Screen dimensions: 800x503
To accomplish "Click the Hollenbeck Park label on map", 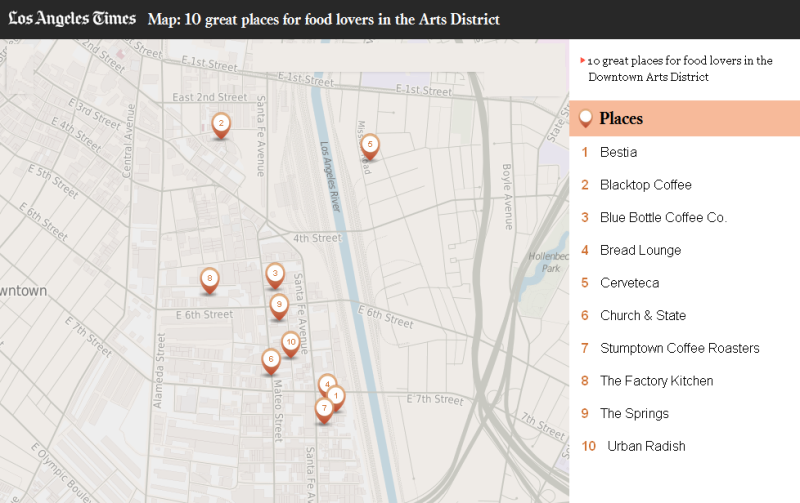I will click(x=549, y=262).
